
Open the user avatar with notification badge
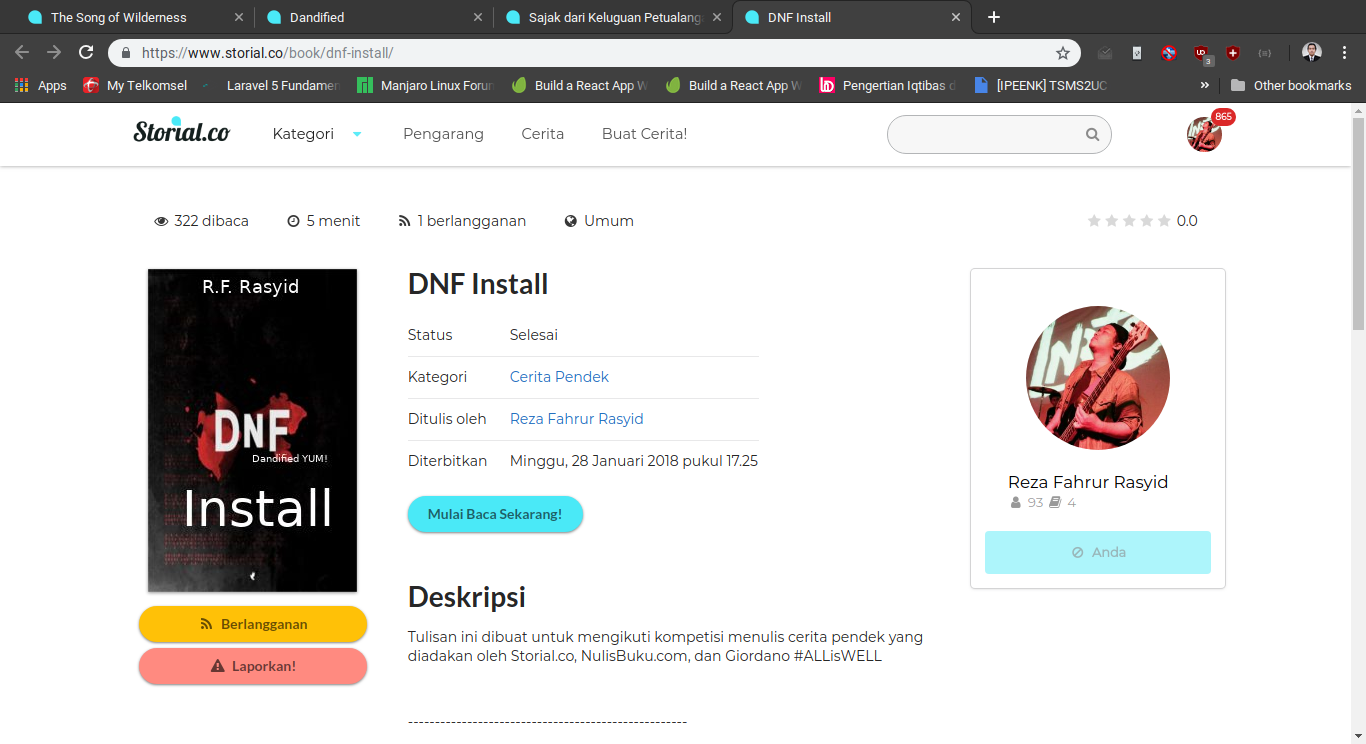tap(1204, 134)
